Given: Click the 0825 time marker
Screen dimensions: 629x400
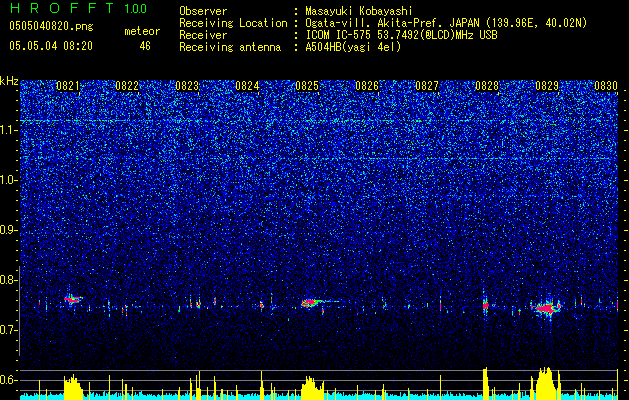Looking at the screenshot, I should 307,85.
